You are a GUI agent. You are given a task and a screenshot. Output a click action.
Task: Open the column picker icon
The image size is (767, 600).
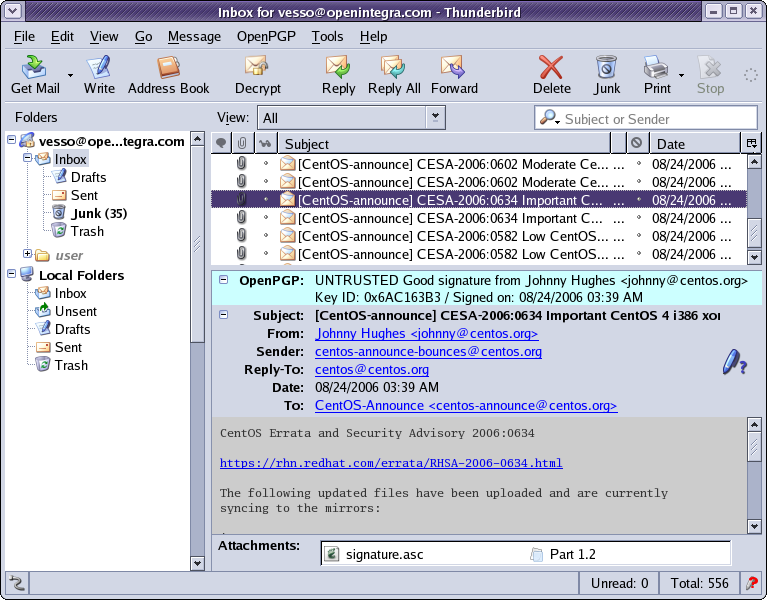click(x=751, y=143)
